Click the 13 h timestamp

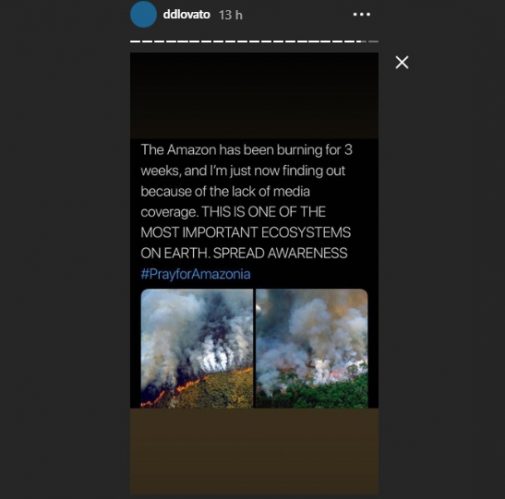pyautogui.click(x=231, y=15)
